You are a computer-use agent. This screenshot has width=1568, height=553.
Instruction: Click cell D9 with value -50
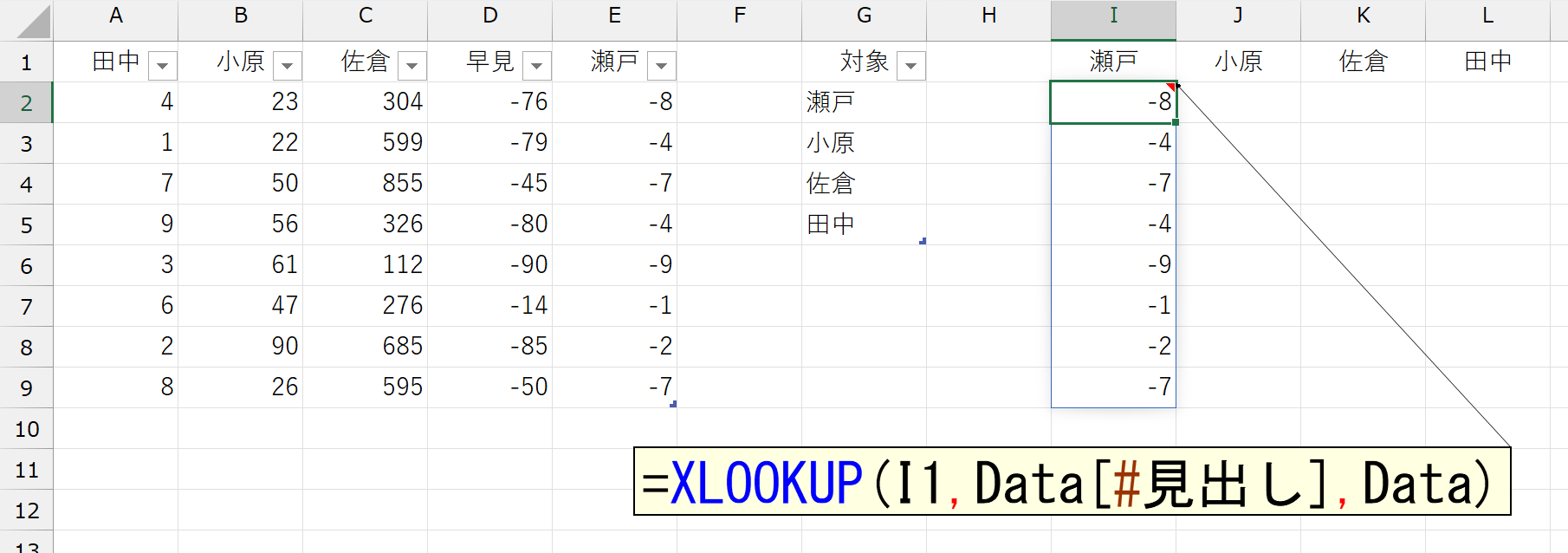490,387
